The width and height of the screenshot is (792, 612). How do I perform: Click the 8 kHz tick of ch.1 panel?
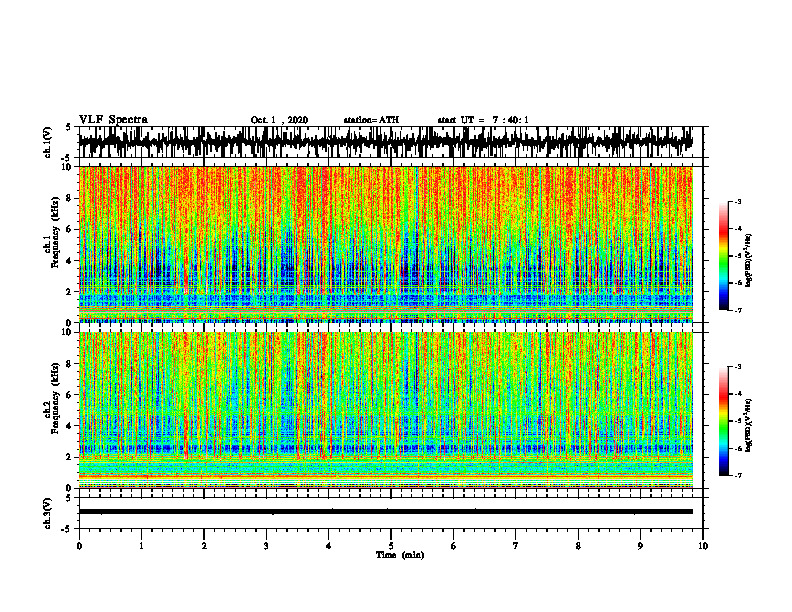point(70,198)
